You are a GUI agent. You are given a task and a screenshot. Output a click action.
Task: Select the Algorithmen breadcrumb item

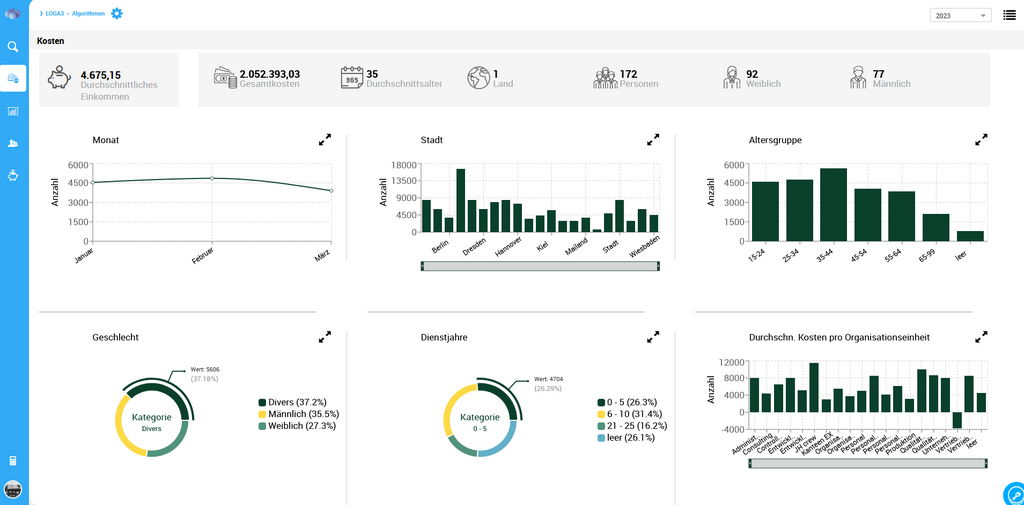88,14
